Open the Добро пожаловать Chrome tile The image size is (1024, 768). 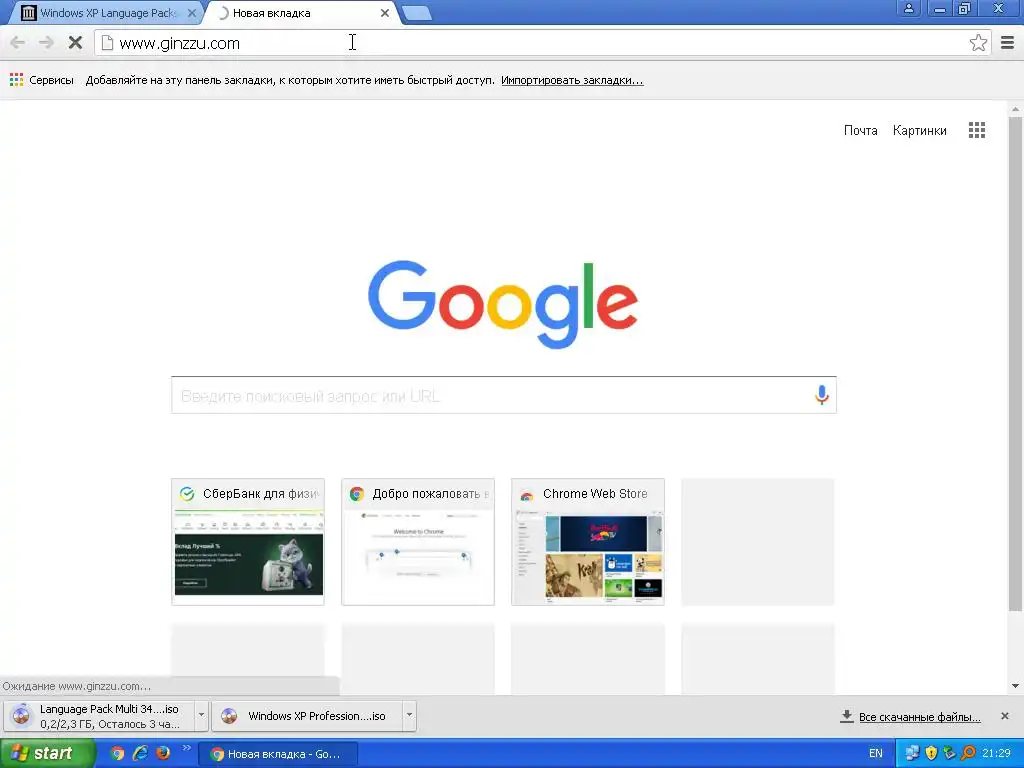click(418, 541)
